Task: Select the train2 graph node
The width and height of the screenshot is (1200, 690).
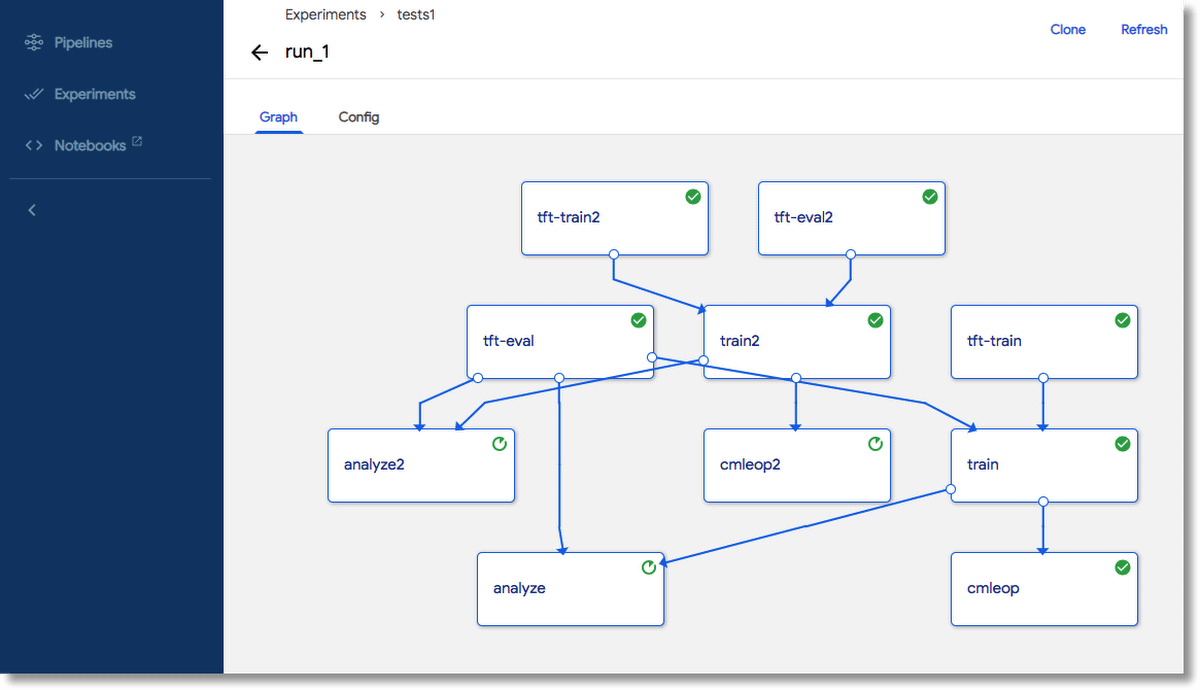Action: coord(797,342)
